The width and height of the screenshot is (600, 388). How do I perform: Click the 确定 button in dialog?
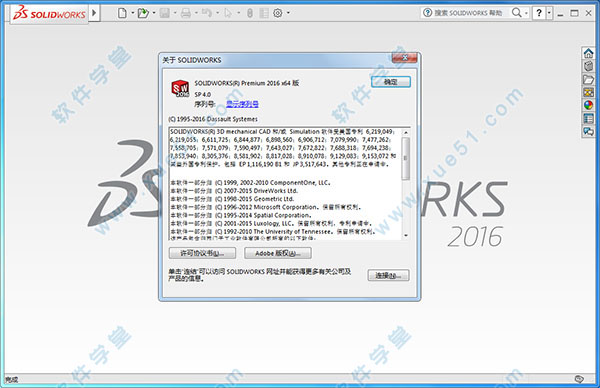[x=391, y=82]
